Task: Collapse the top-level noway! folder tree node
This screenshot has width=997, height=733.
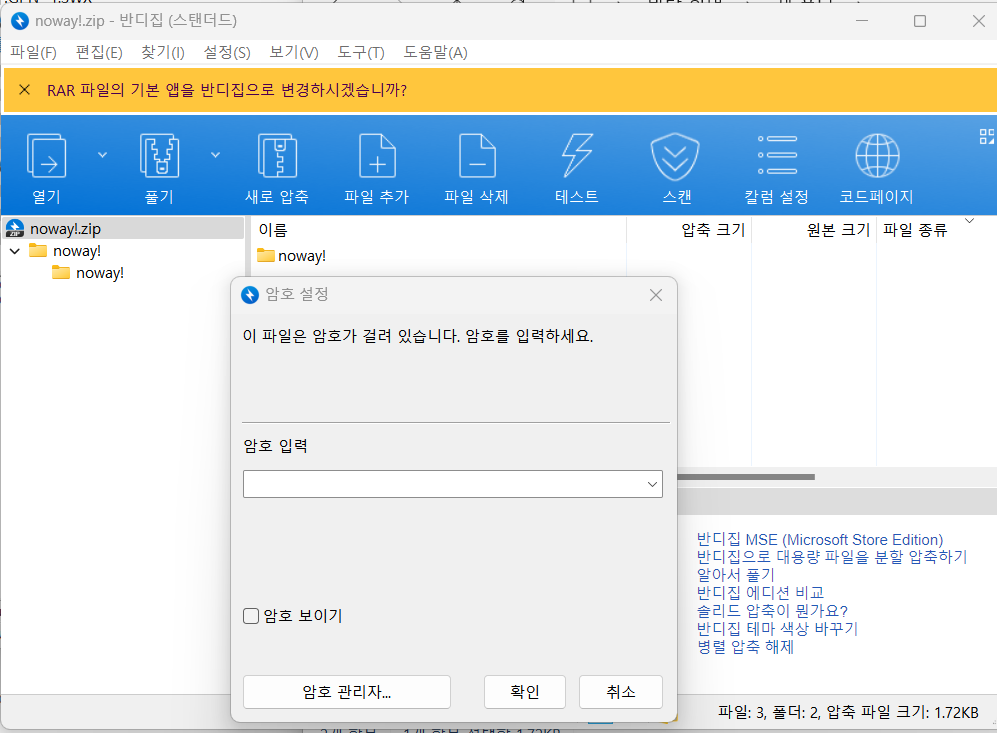Action: [x=15, y=251]
